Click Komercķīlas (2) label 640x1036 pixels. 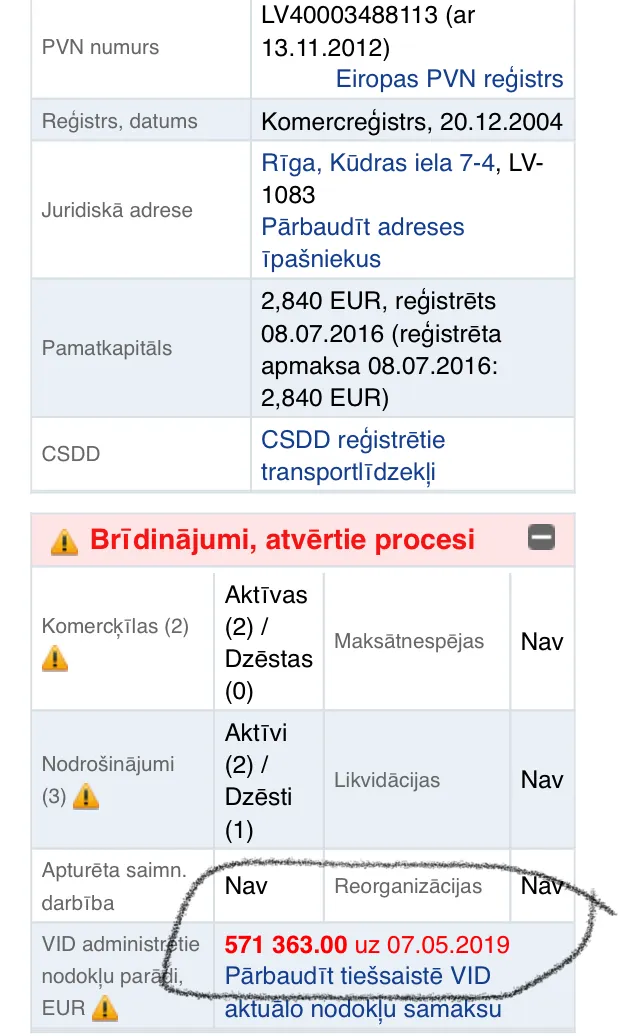tap(115, 626)
